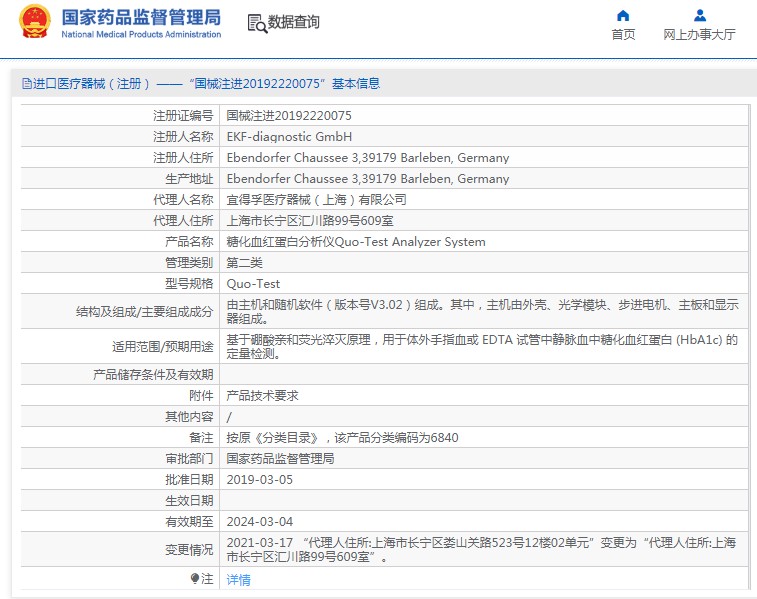Click the 注册证编号 label
757x599 pixels.
point(183,116)
